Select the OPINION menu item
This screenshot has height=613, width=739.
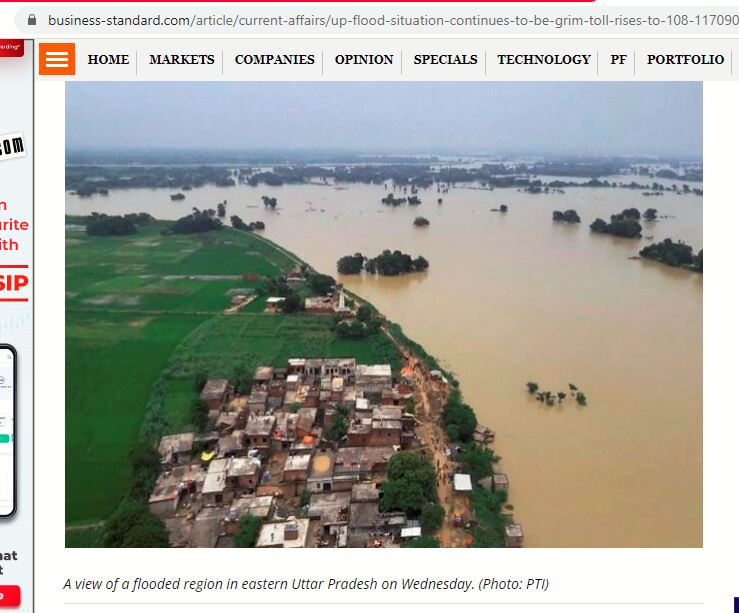364,59
